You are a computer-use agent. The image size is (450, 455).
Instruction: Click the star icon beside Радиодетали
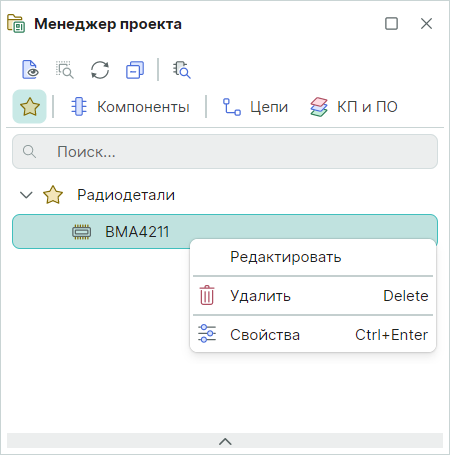point(53,195)
